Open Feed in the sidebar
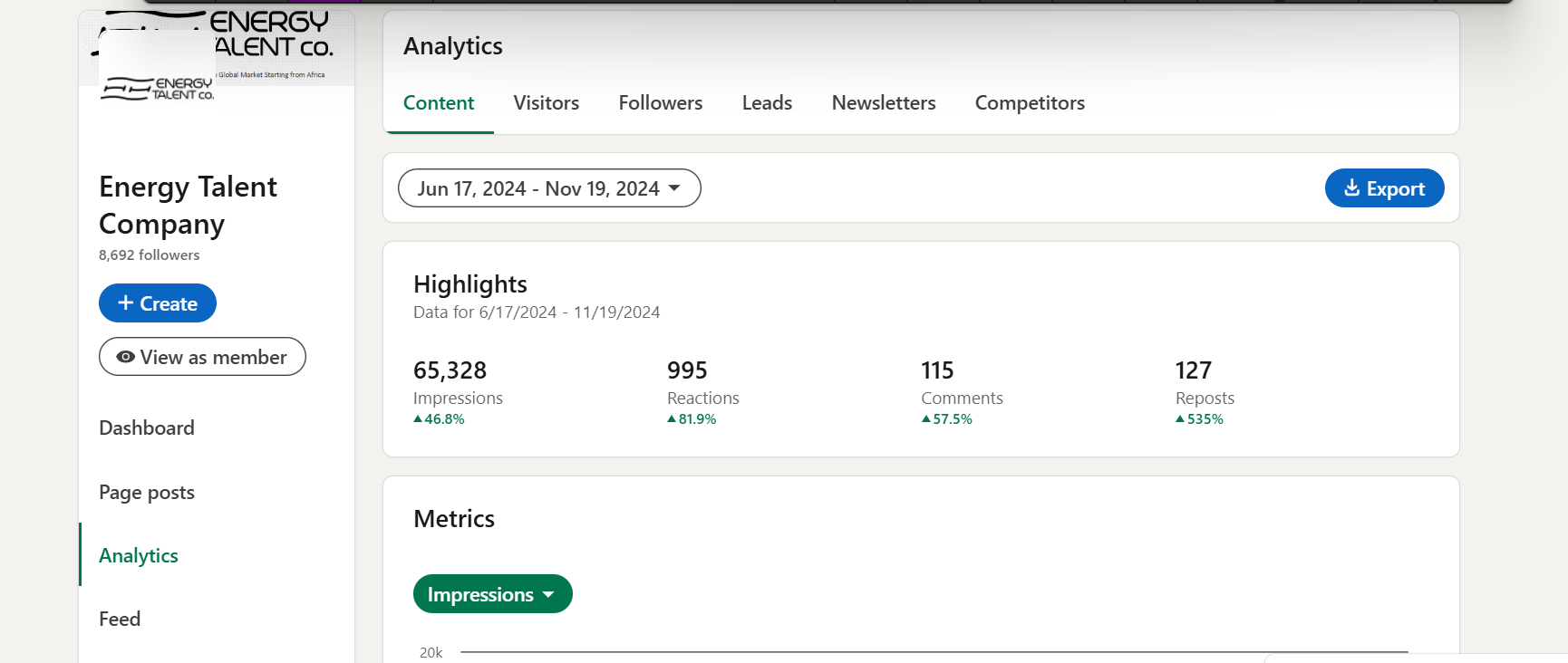1568x663 pixels. coord(120,619)
